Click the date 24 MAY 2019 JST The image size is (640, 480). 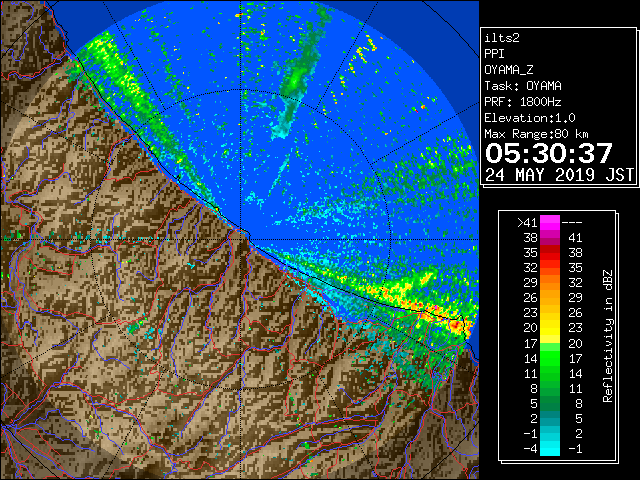click(559, 175)
